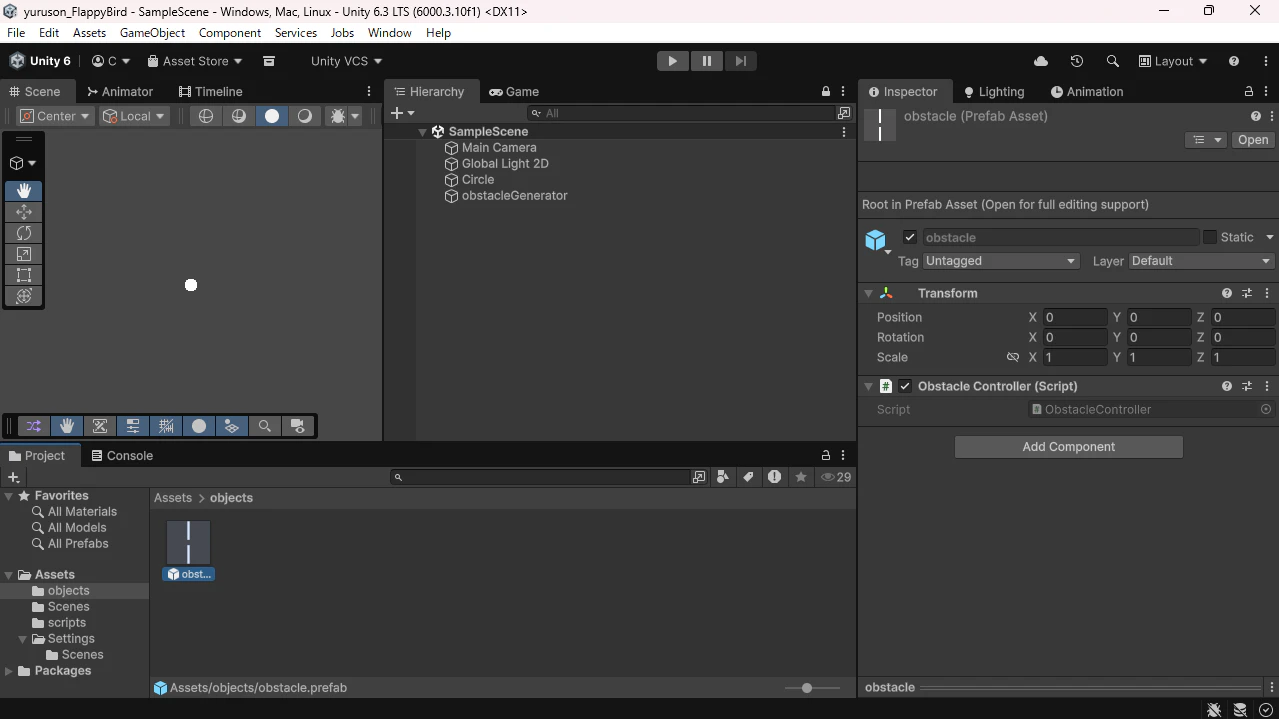
Task: Open the Tag Untagged dropdown
Action: [x=1001, y=261]
